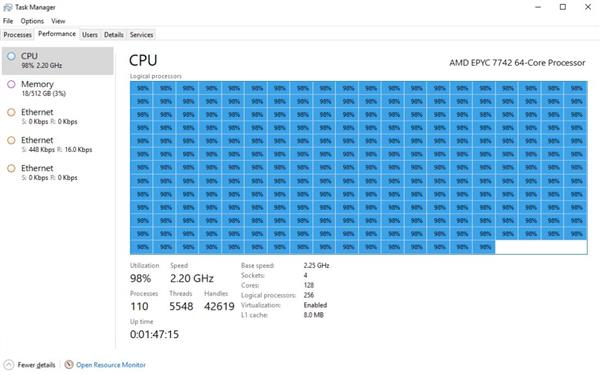Image resolution: width=600 pixels, height=375 pixels.
Task: Click the third Ethernet adapter icon
Action: (11, 168)
